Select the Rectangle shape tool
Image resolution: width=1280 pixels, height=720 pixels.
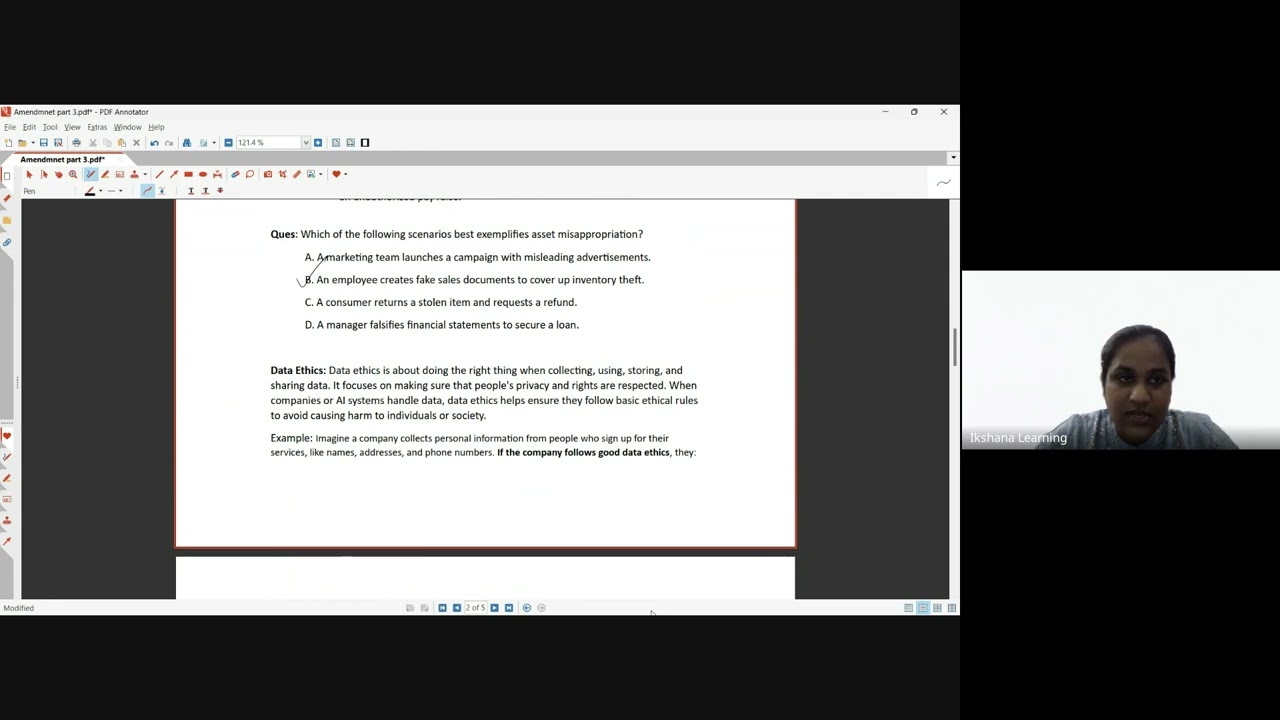coord(188,174)
